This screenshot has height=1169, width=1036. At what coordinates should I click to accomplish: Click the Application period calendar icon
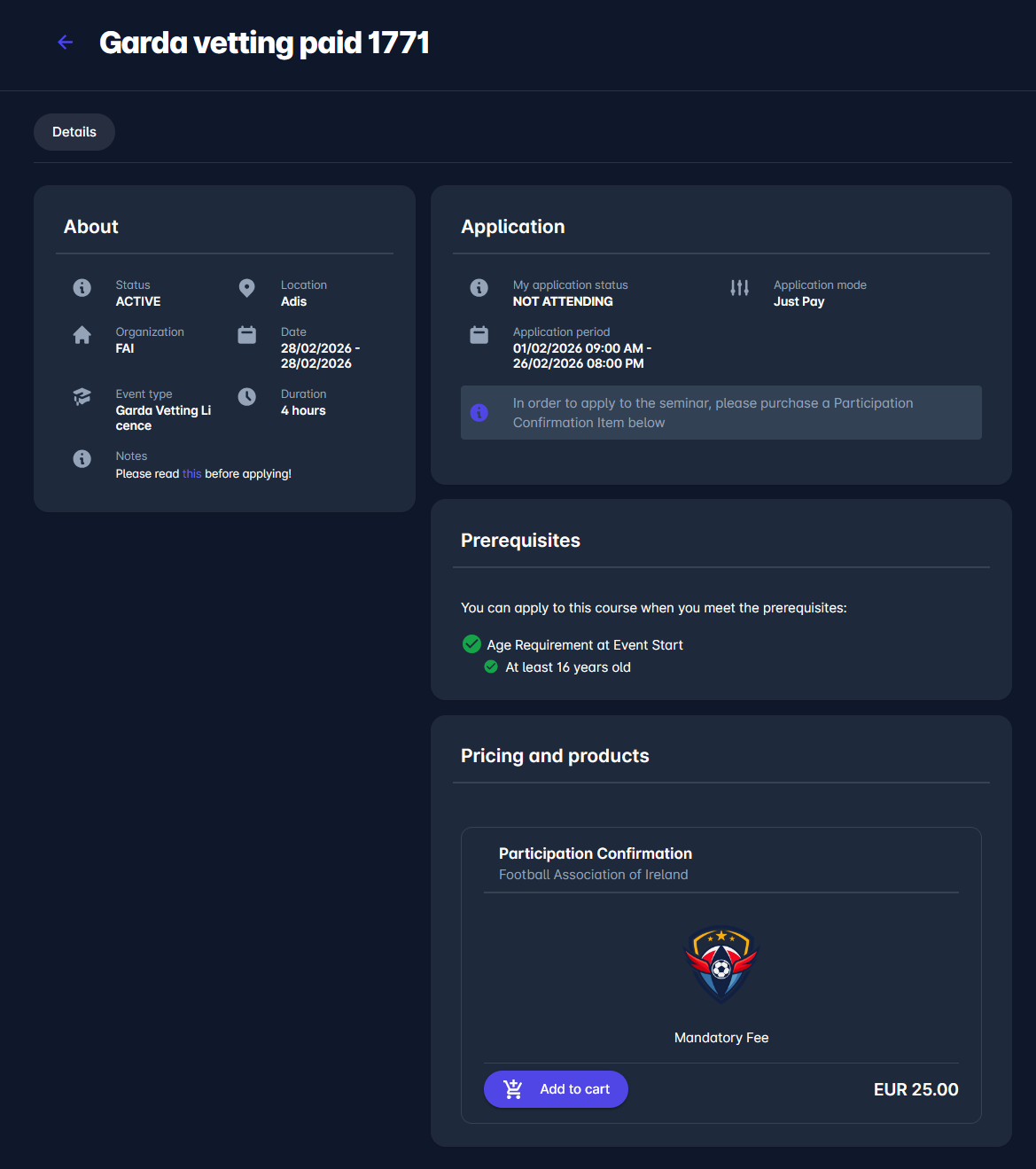[x=479, y=335]
